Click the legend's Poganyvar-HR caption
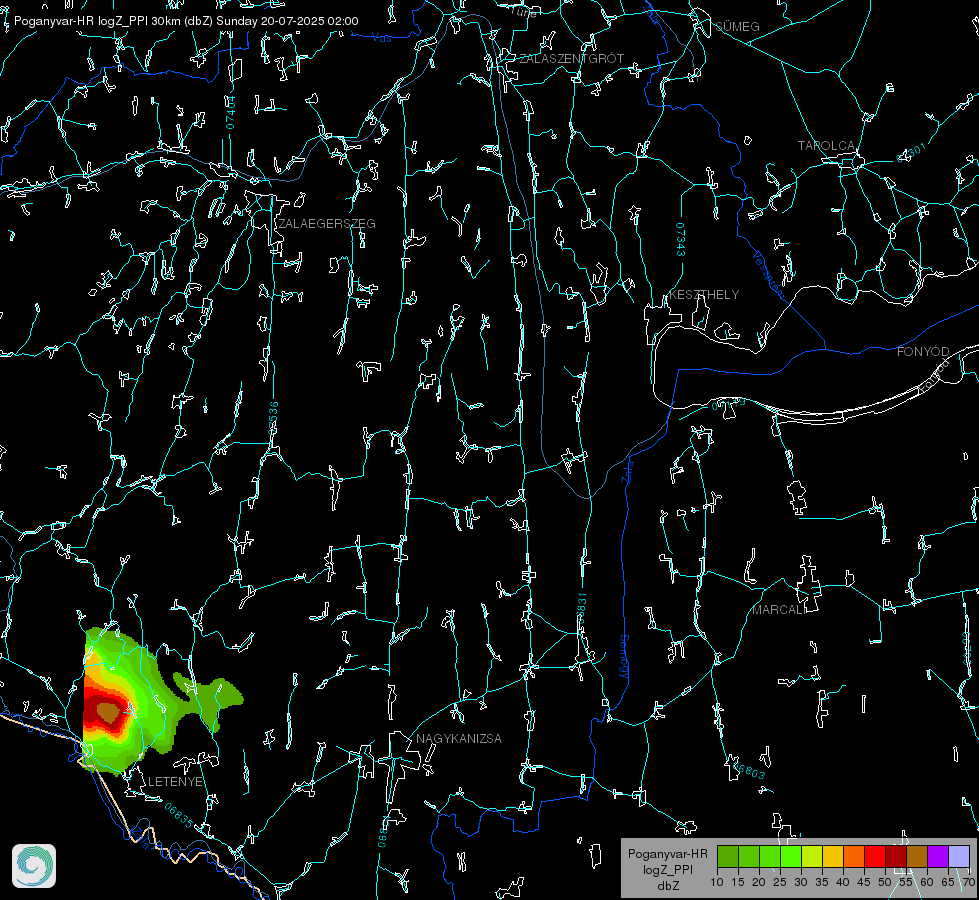 tap(667, 853)
